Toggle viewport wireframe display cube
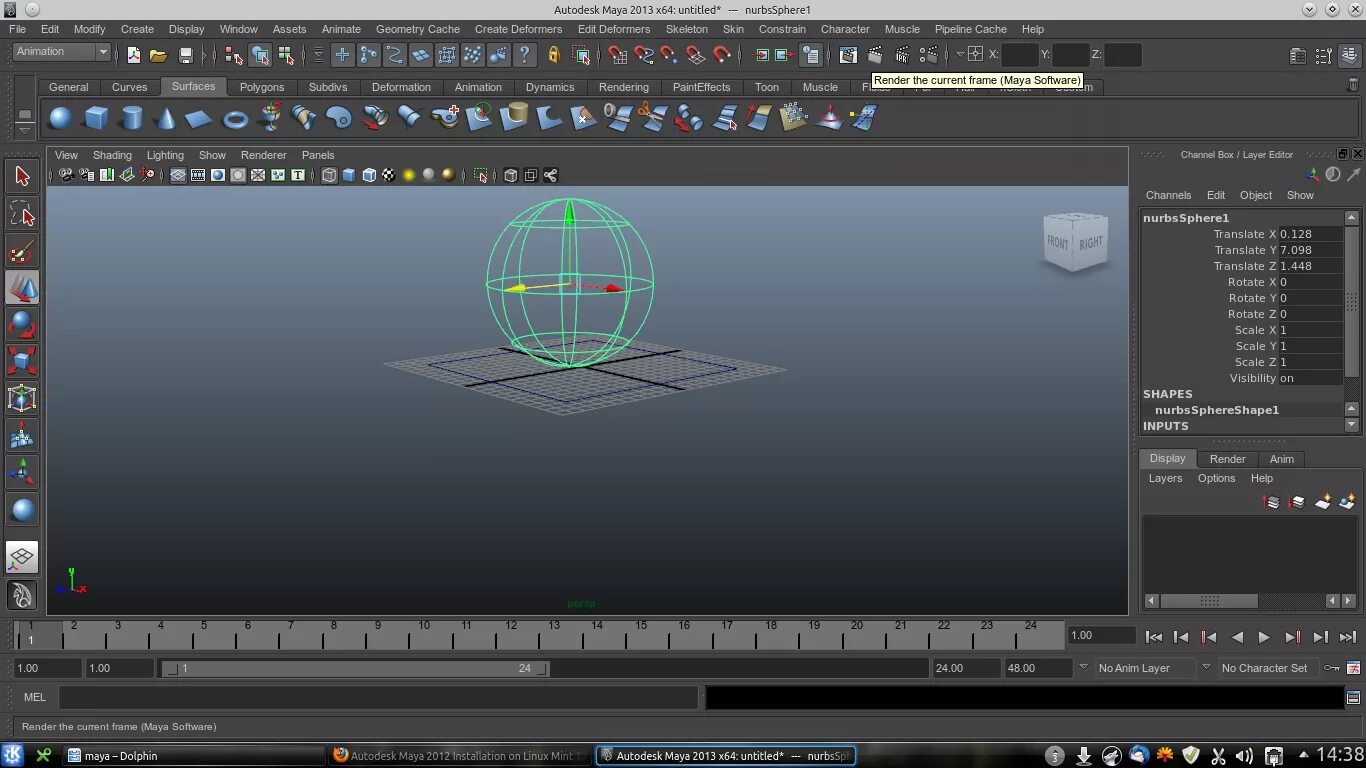The image size is (1366, 768). pyautogui.click(x=329, y=175)
